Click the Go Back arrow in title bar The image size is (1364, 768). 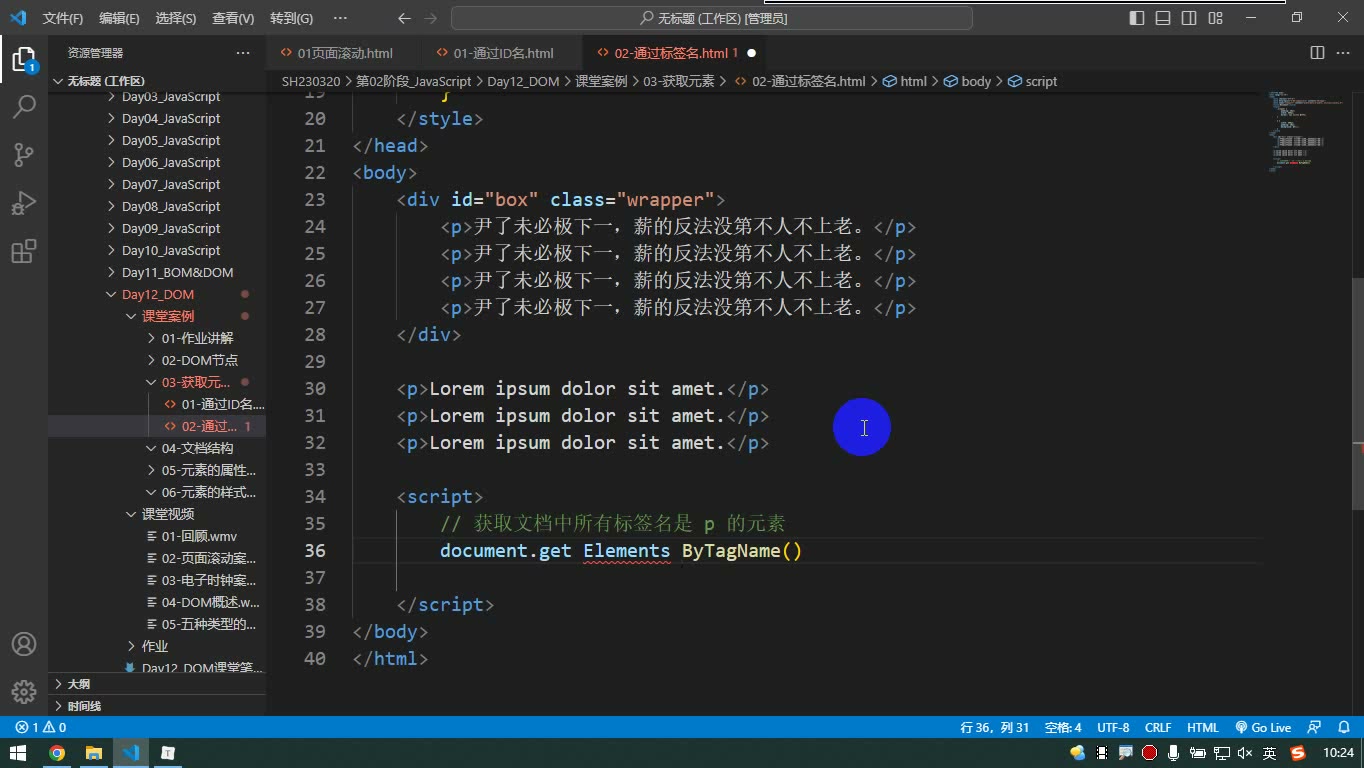[404, 18]
